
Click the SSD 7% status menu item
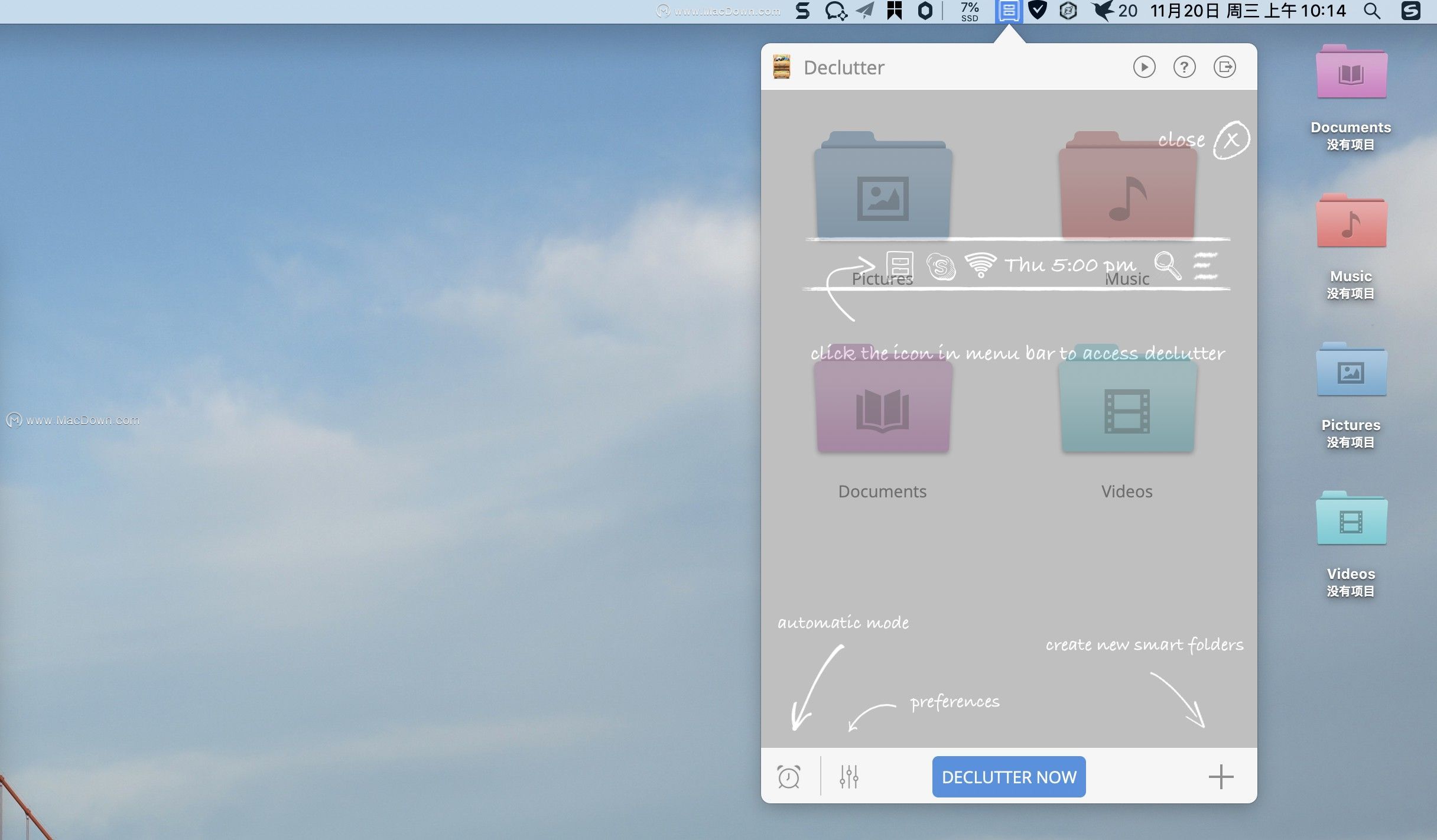click(970, 11)
